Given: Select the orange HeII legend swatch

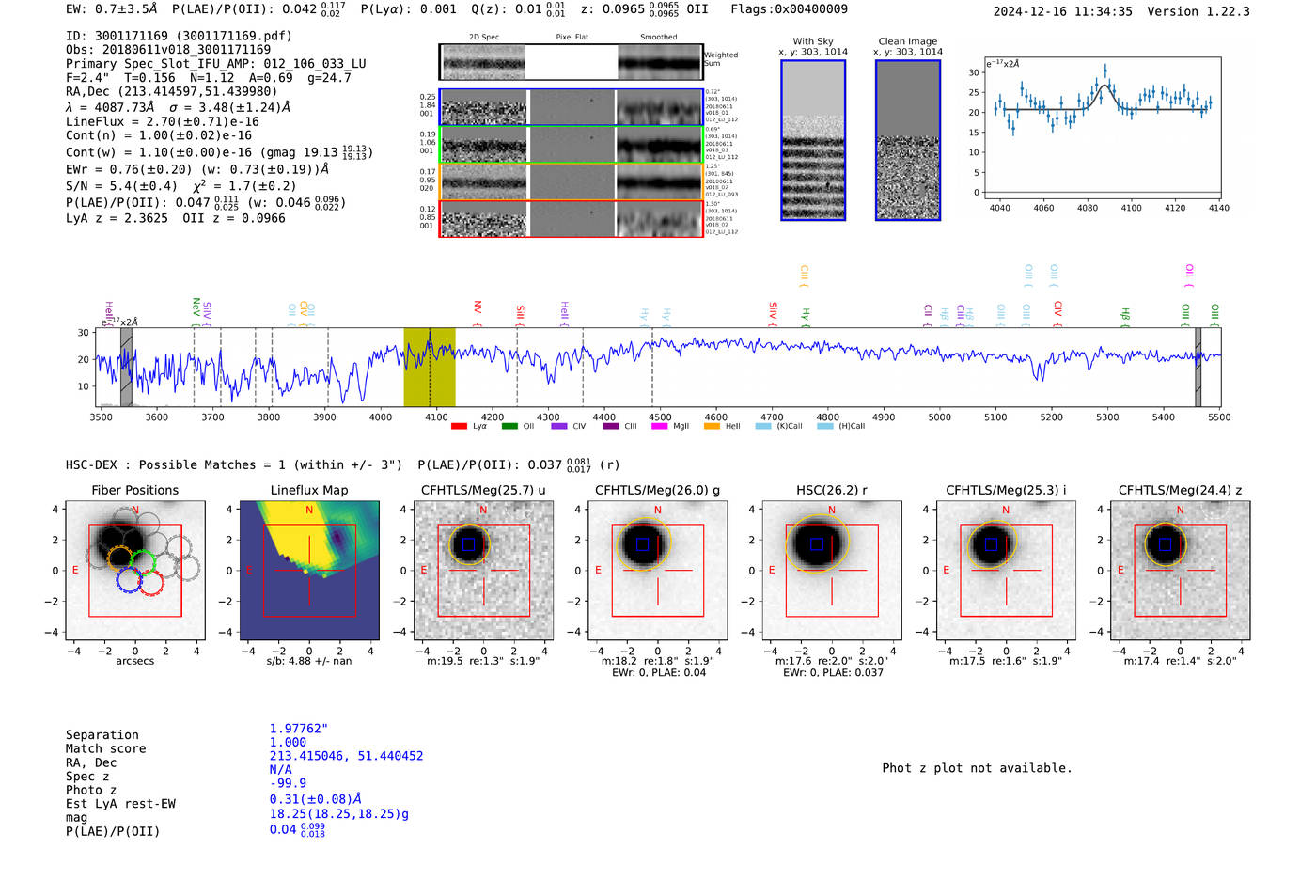Looking at the screenshot, I should tap(712, 427).
